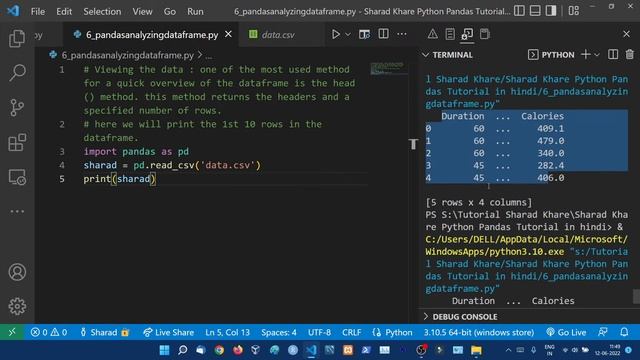This screenshot has height=360, width=640.
Task: Split the editor right
Action: 383,34
